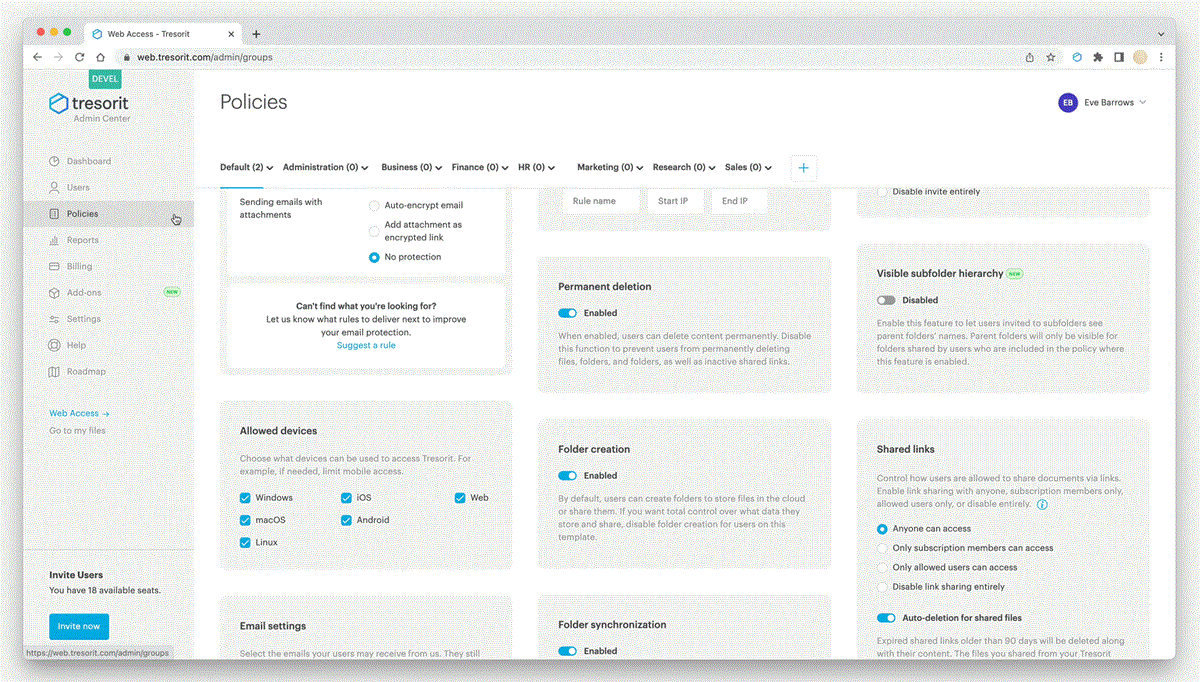The height and width of the screenshot is (682, 1200).
Task: Switch to the Finance (0) policy tab
Action: (x=479, y=167)
